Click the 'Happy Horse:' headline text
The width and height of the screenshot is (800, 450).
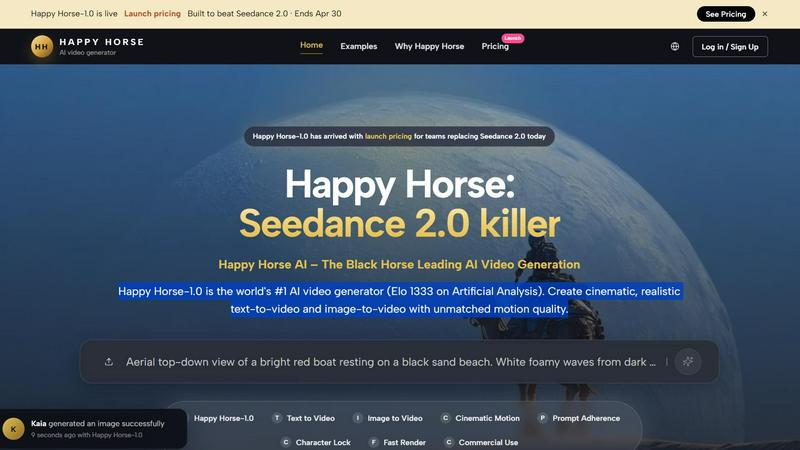tap(399, 184)
